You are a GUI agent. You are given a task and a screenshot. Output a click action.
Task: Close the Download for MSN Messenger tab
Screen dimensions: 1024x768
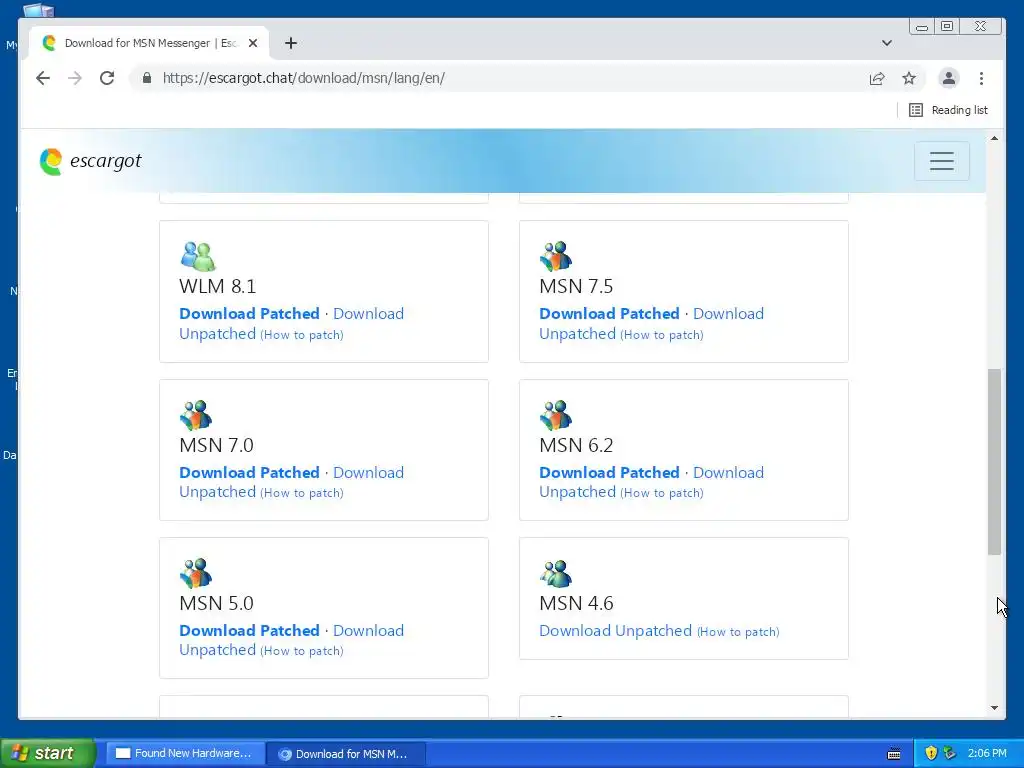pos(253,43)
